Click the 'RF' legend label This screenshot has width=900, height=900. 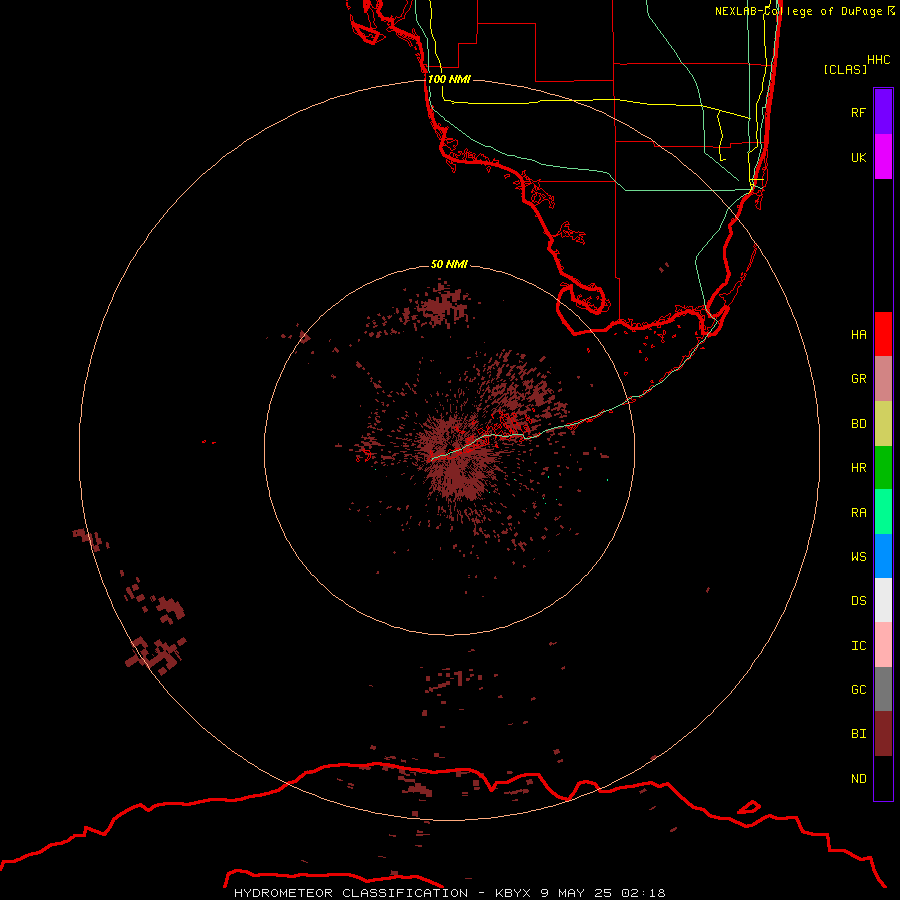point(858,112)
